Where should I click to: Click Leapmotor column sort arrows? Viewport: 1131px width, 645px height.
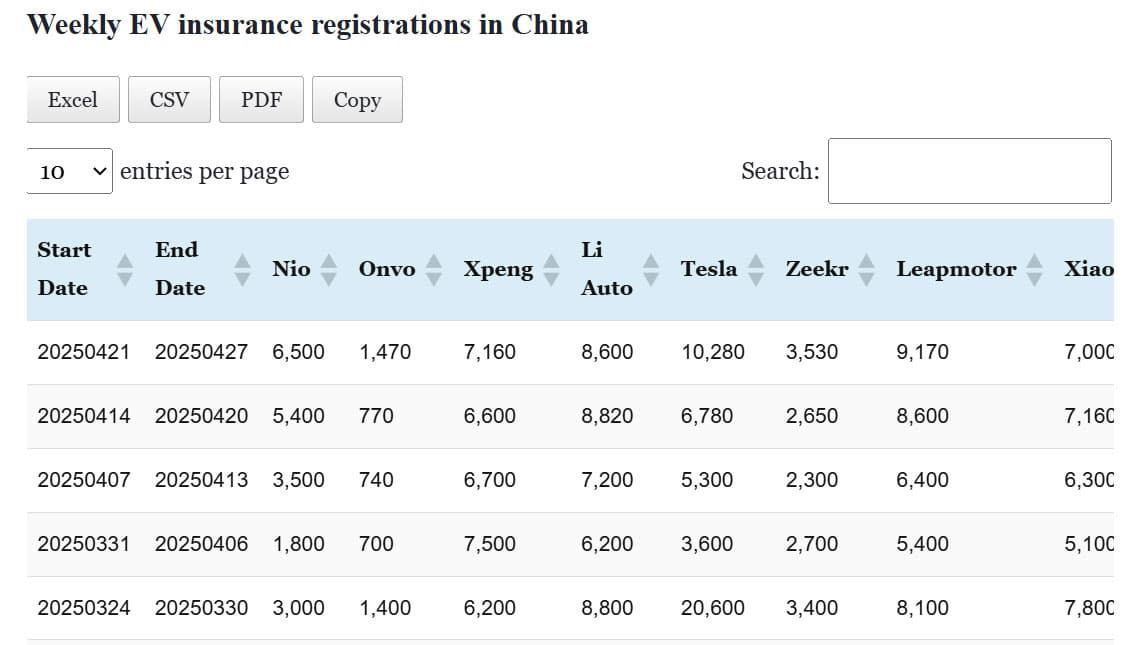tap(1035, 269)
